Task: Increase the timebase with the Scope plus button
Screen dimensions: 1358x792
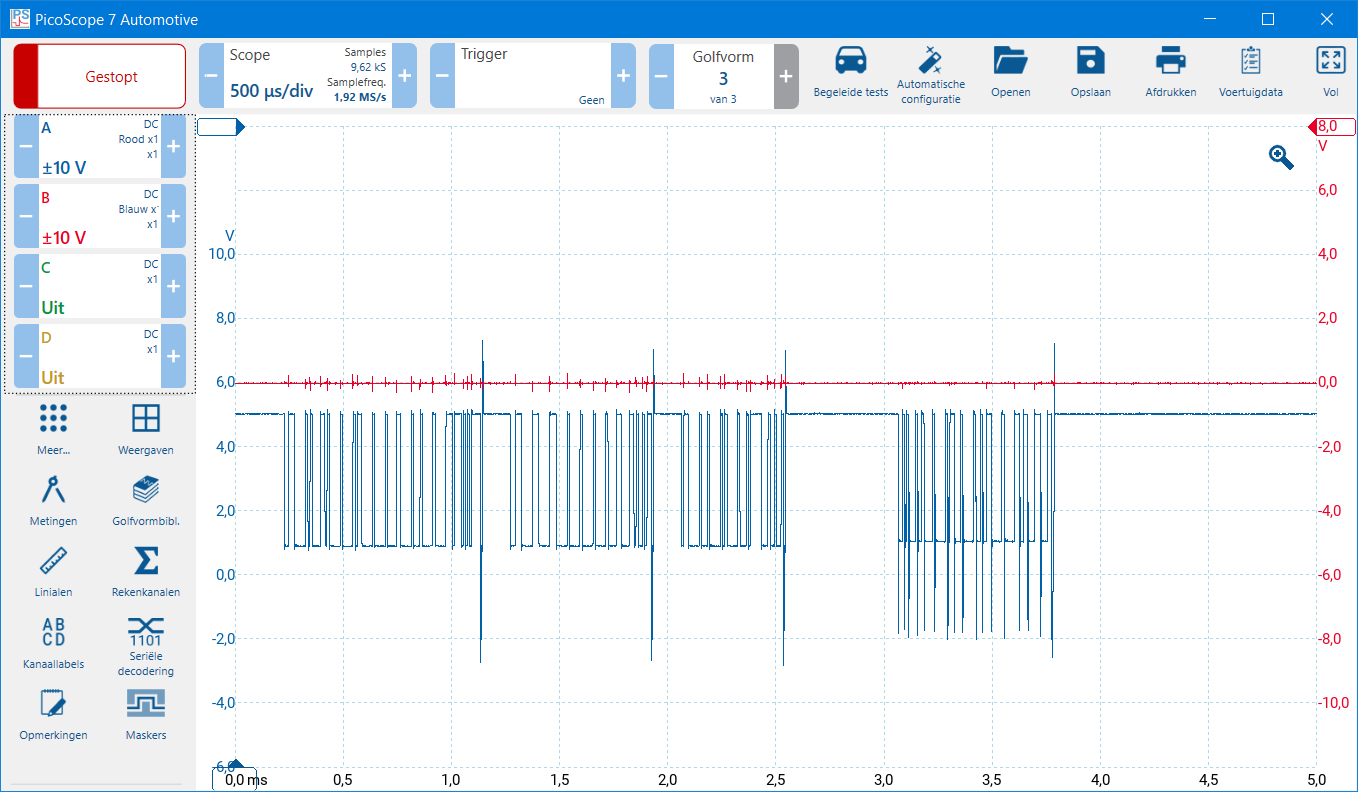Action: point(404,76)
